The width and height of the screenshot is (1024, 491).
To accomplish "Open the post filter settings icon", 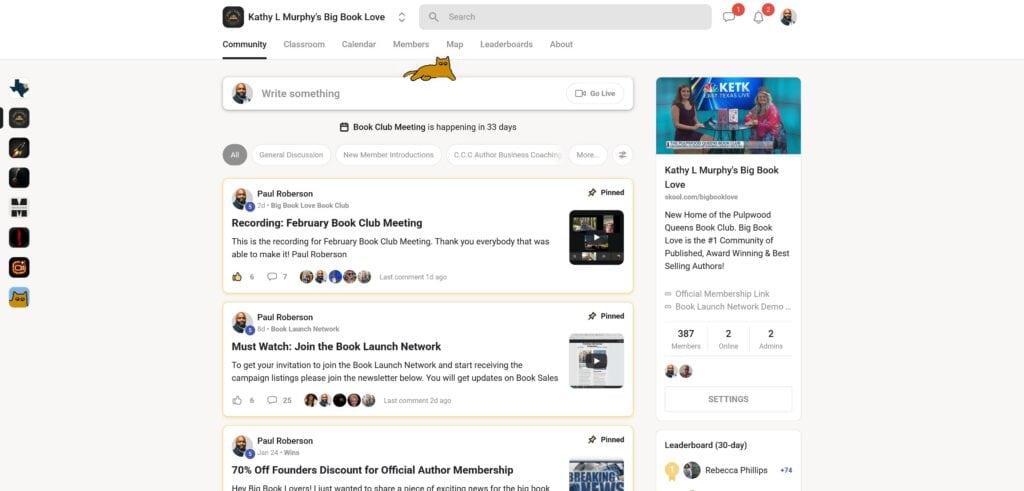I will [x=623, y=155].
